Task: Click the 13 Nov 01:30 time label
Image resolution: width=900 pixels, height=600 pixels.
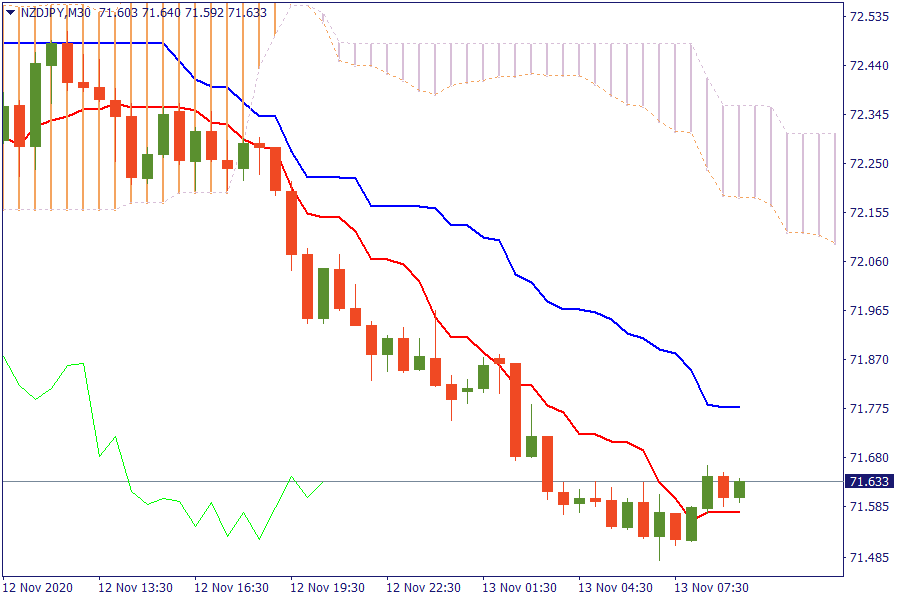Action: coord(519,587)
